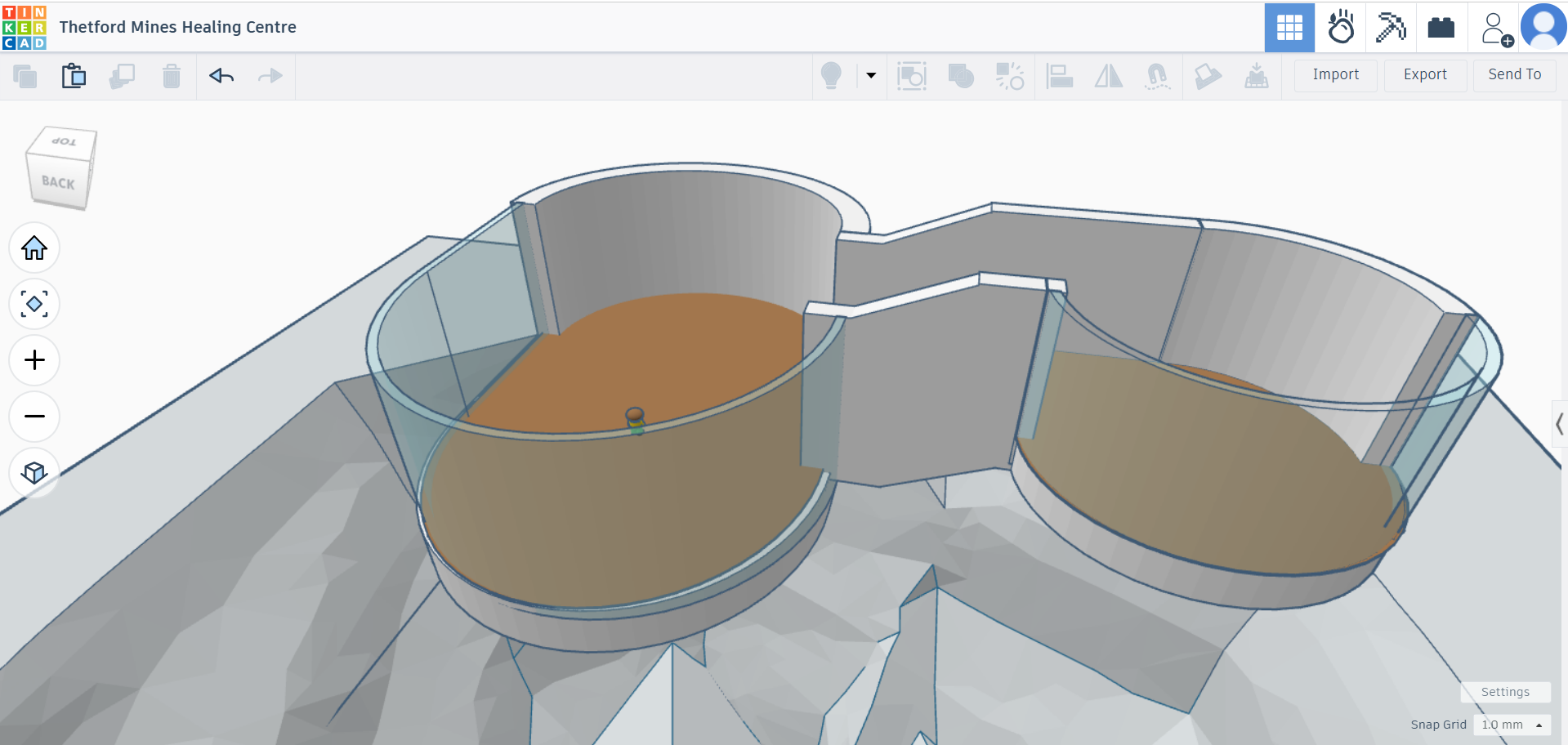Screen dimensions: 1568x745
Task: Open the Settings button
Action: [1505, 692]
